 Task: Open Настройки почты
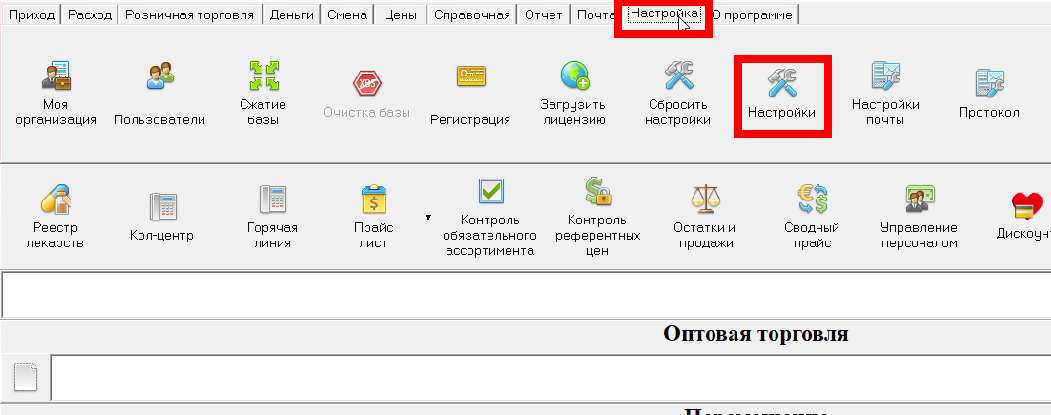pyautogui.click(x=885, y=93)
